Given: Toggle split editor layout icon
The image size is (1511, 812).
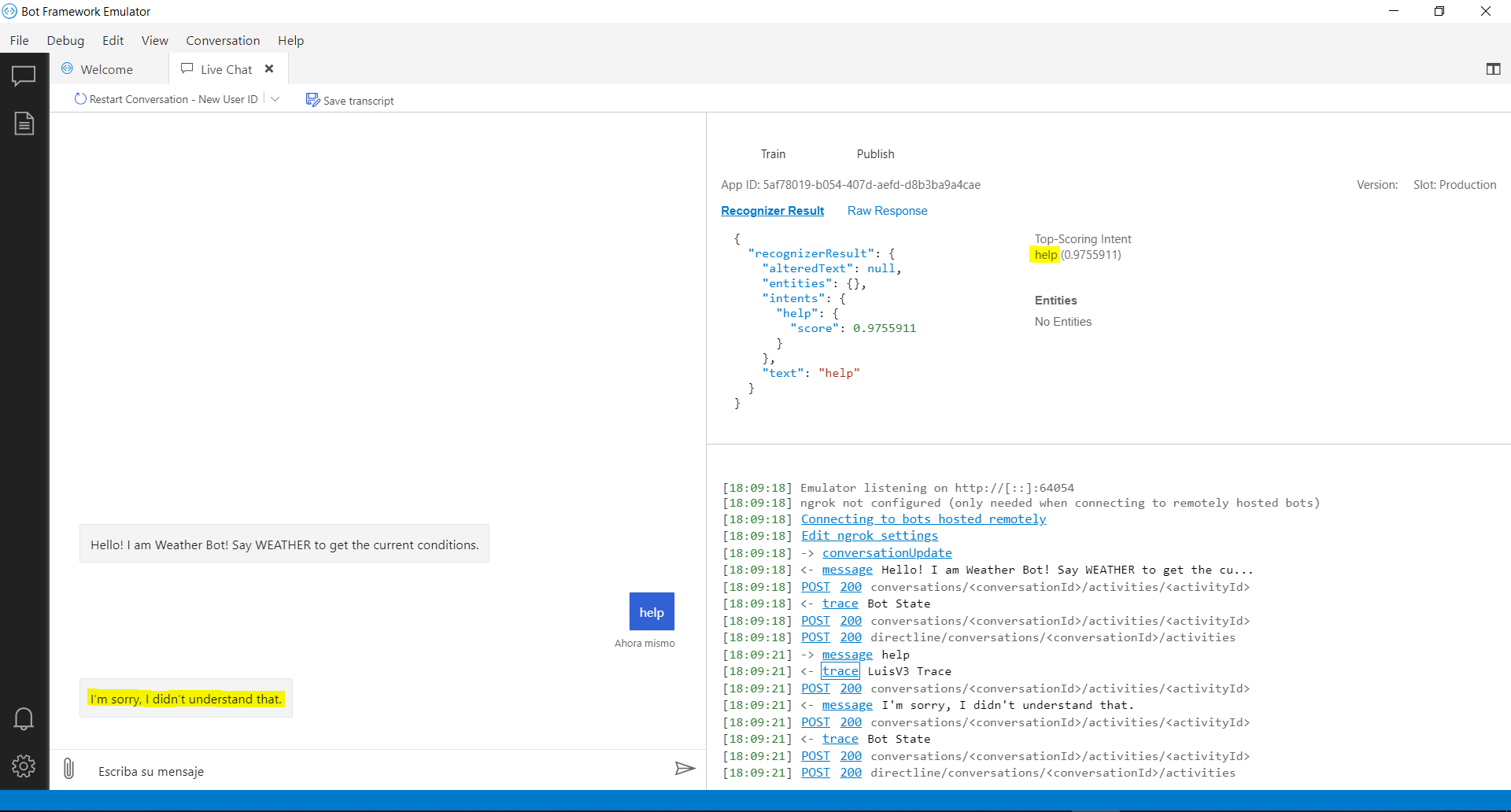Looking at the screenshot, I should coord(1493,69).
